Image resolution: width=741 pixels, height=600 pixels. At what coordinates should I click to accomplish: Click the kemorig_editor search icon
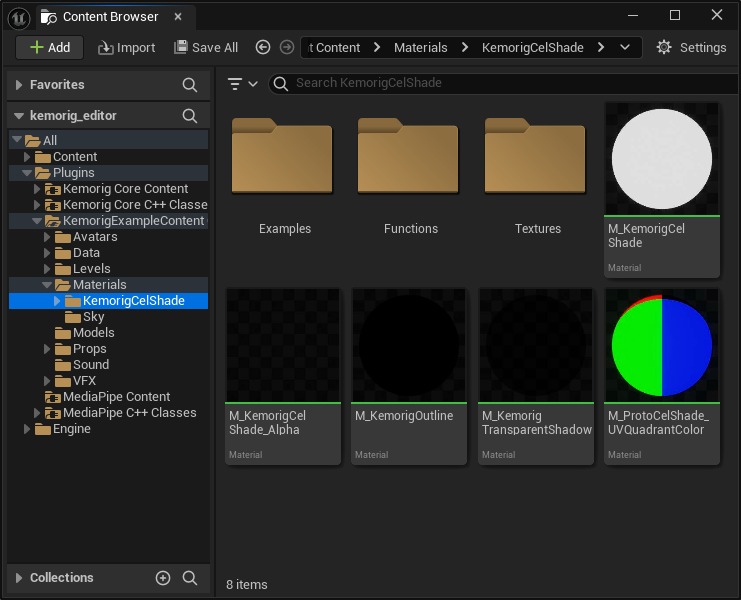click(190, 116)
